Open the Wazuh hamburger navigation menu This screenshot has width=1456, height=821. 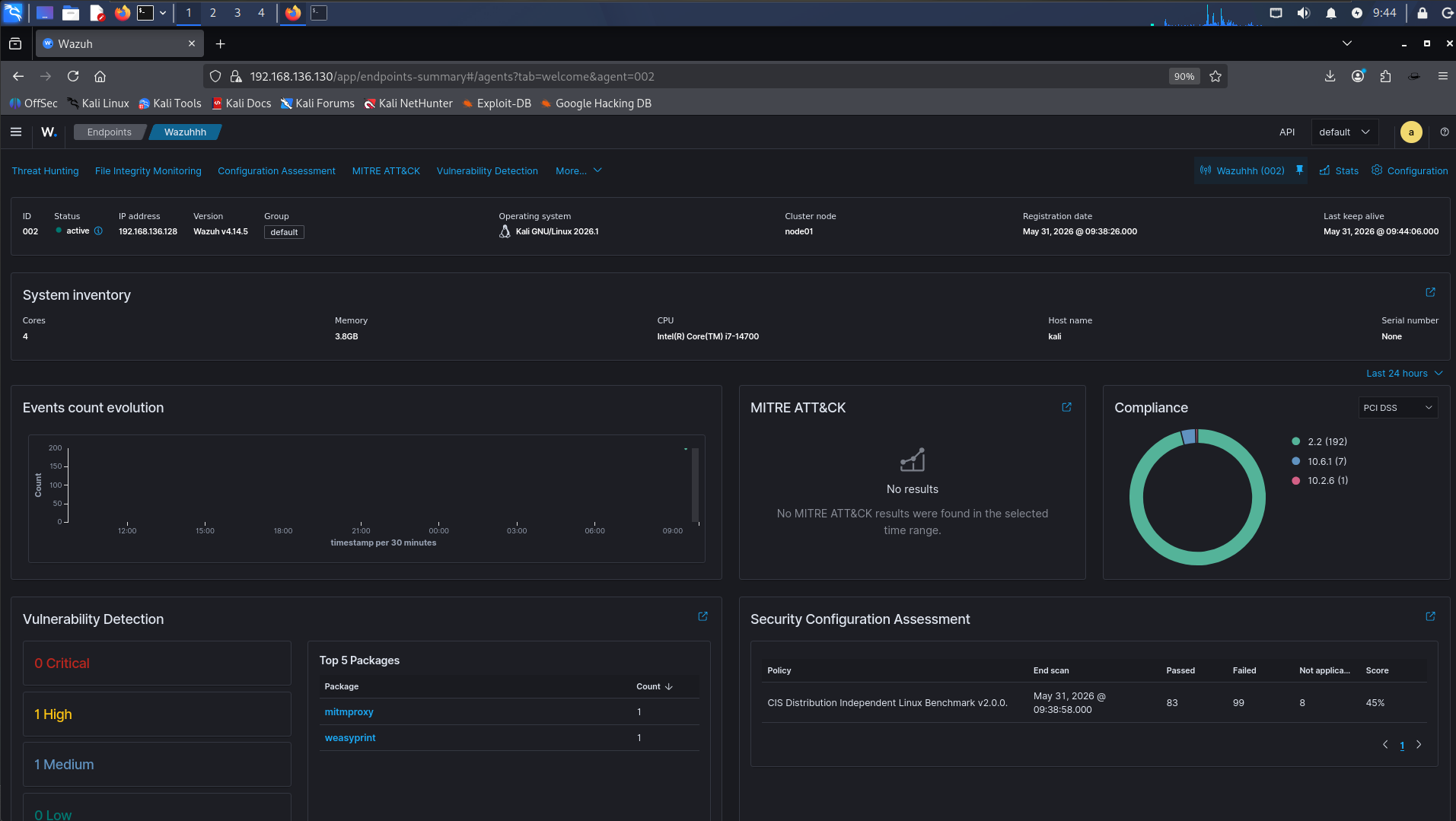click(16, 132)
